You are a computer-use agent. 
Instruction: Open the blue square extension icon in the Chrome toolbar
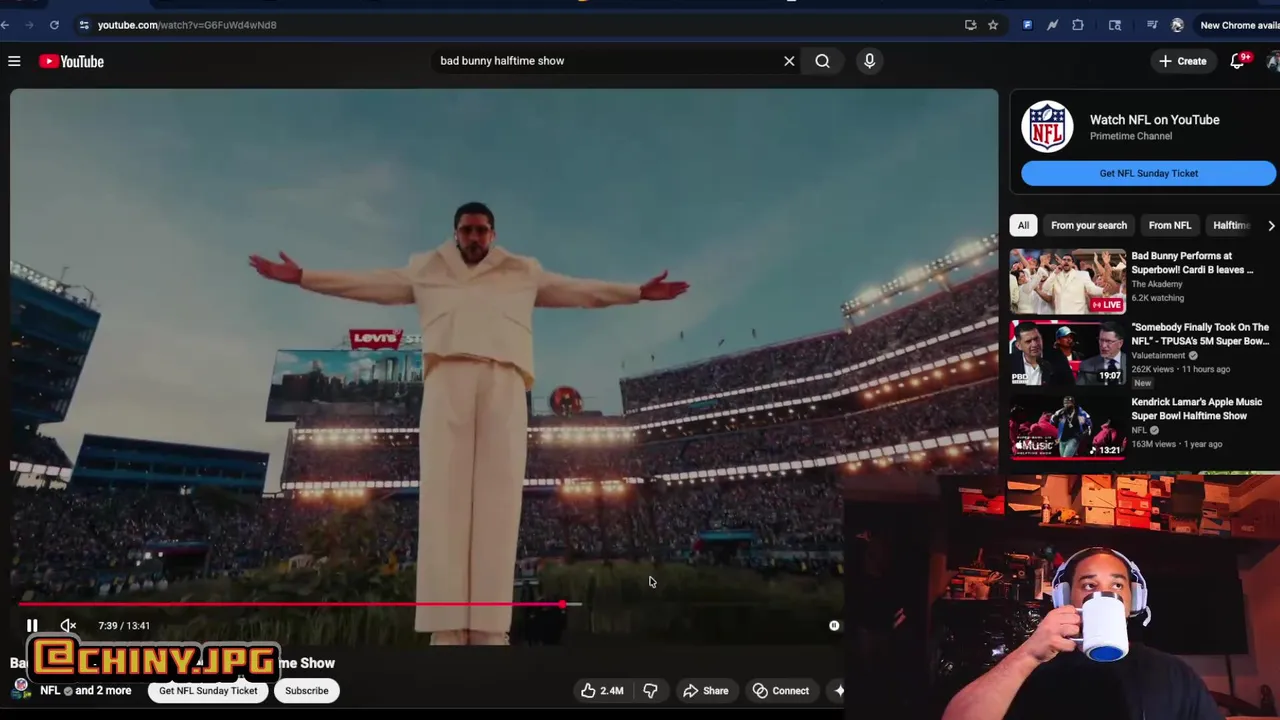point(1027,25)
